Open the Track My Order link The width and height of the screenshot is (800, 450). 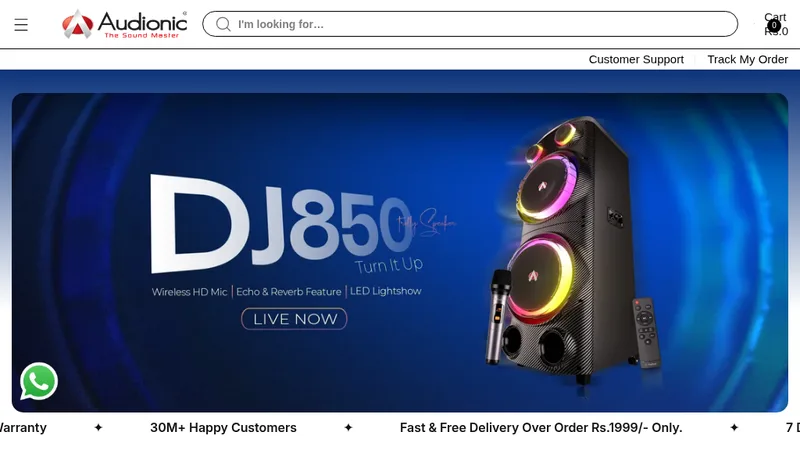(747, 59)
